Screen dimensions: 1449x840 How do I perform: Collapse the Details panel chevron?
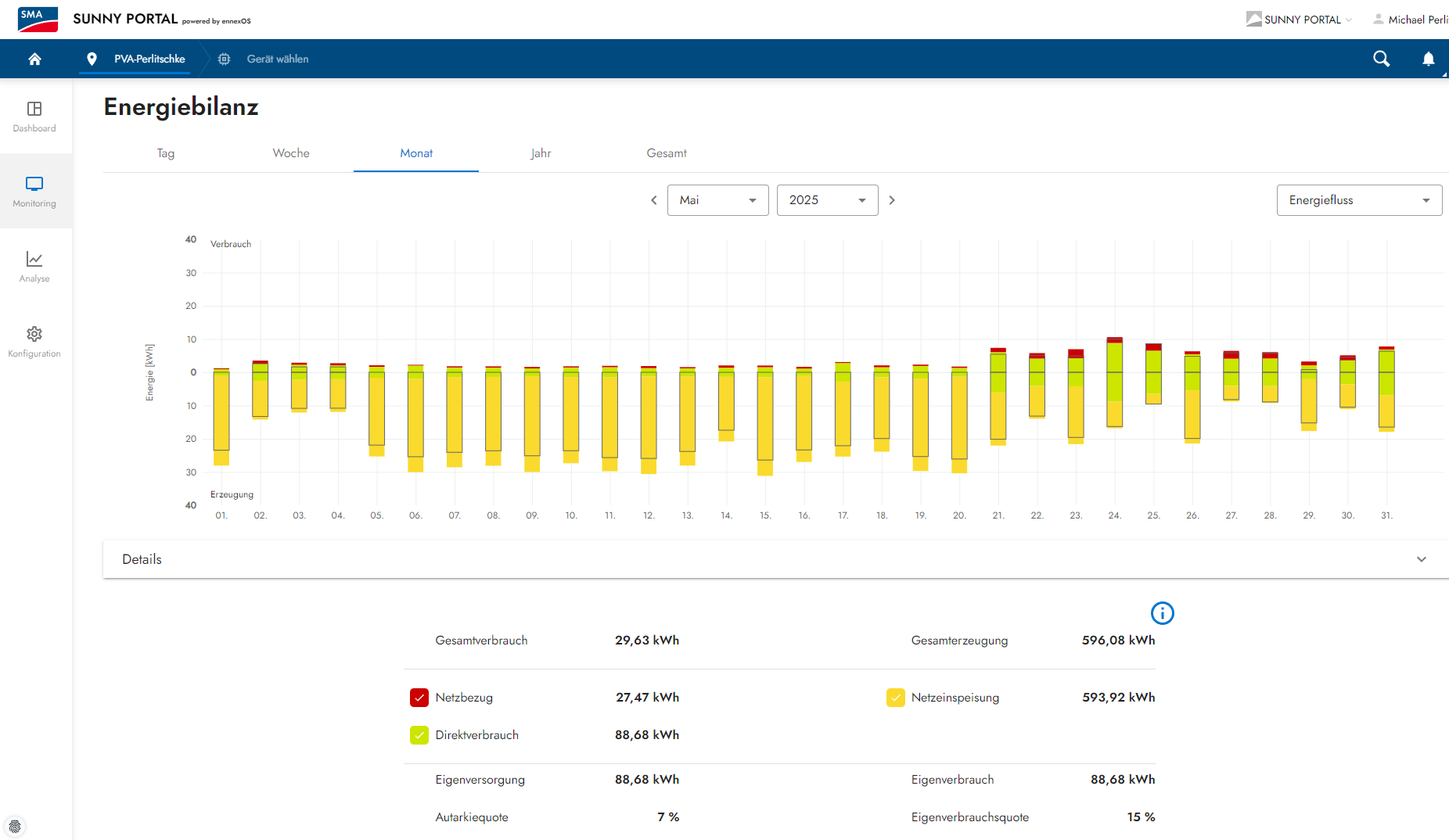click(1421, 559)
